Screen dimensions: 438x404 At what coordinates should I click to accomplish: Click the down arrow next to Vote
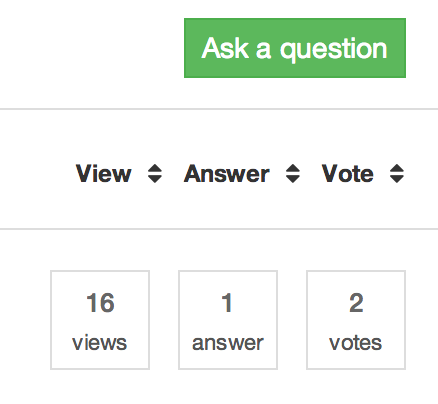point(397,179)
